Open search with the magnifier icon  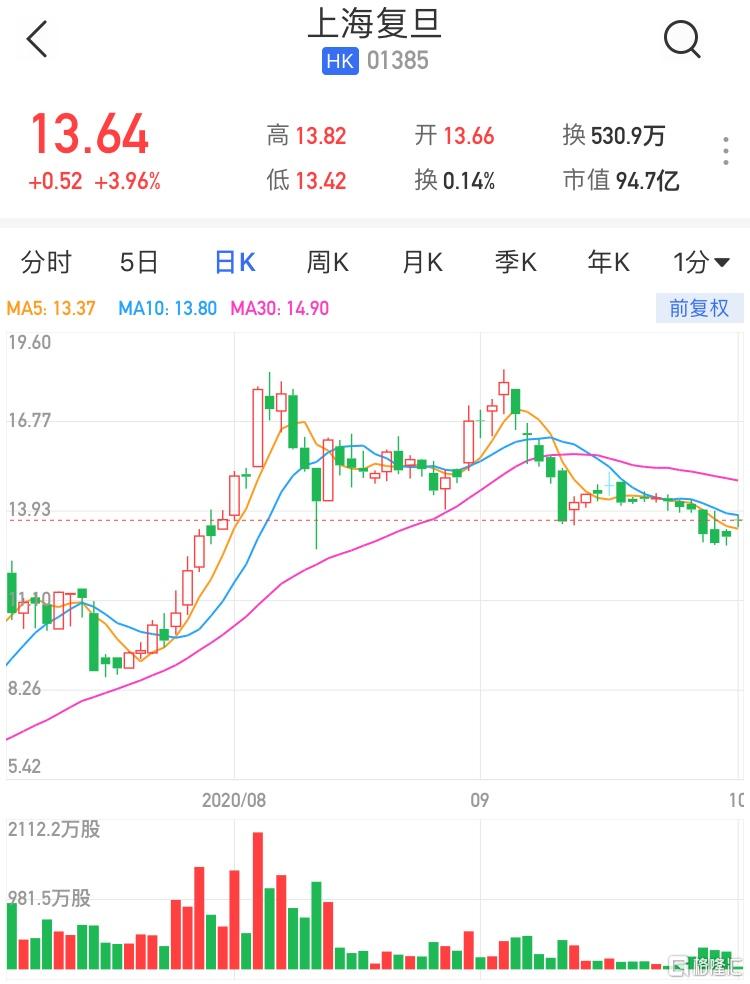pos(682,40)
